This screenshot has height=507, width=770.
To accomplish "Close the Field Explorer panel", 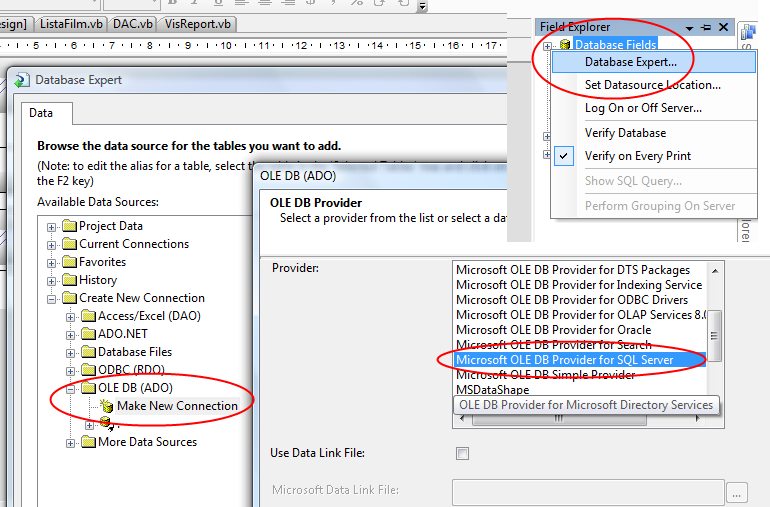I will point(723,27).
